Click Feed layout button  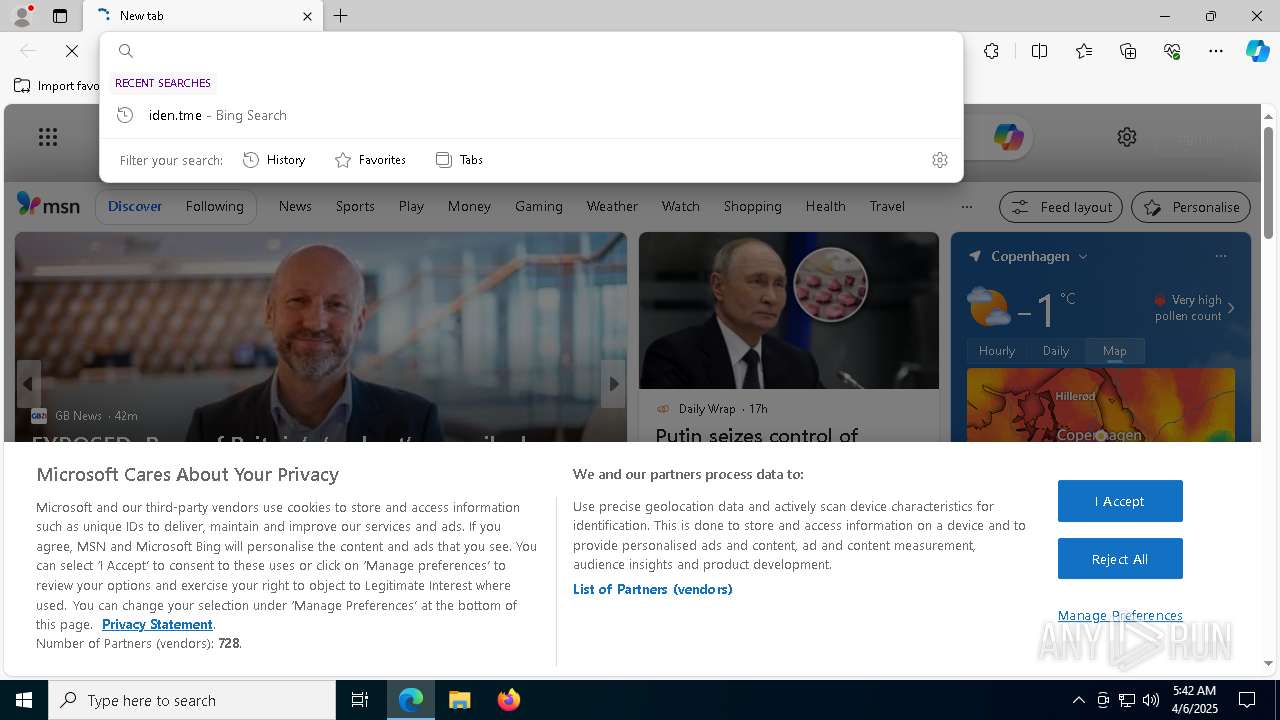point(1061,207)
